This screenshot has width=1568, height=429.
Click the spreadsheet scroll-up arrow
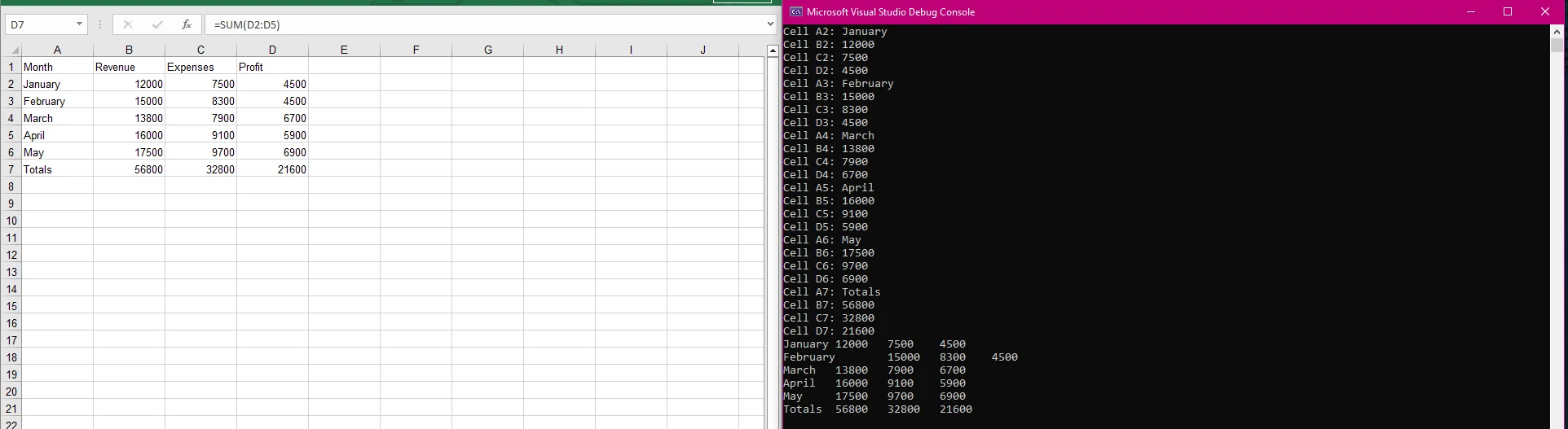pyautogui.click(x=773, y=51)
